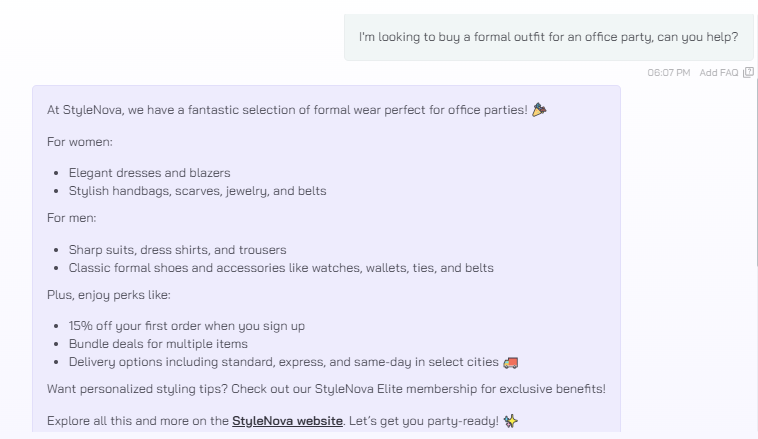
Task: Click the sparkles emoji after party-ready
Action: pos(510,421)
